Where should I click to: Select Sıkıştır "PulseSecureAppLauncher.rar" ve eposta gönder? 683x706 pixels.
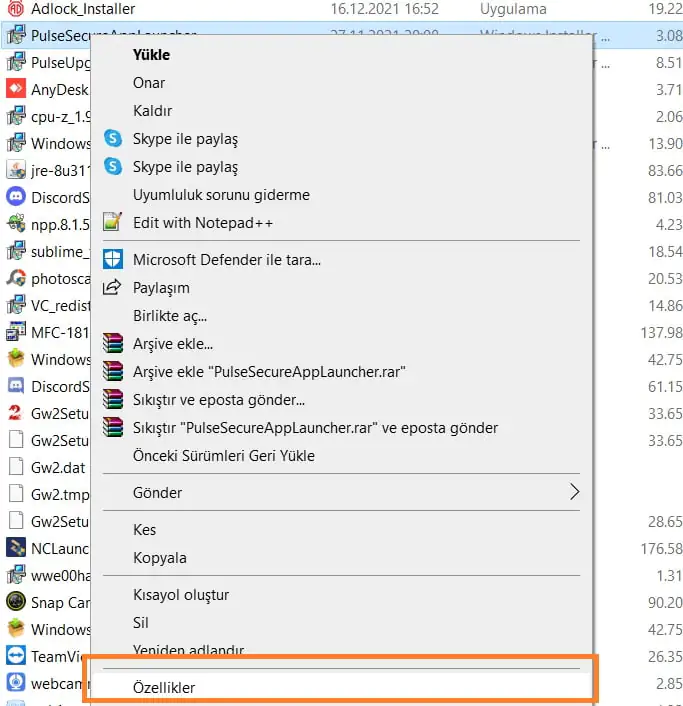click(x=341, y=428)
